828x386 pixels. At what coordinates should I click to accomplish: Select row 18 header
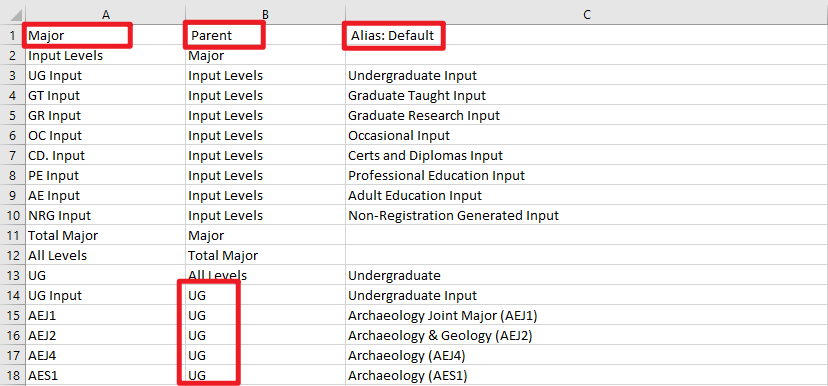[x=13, y=375]
